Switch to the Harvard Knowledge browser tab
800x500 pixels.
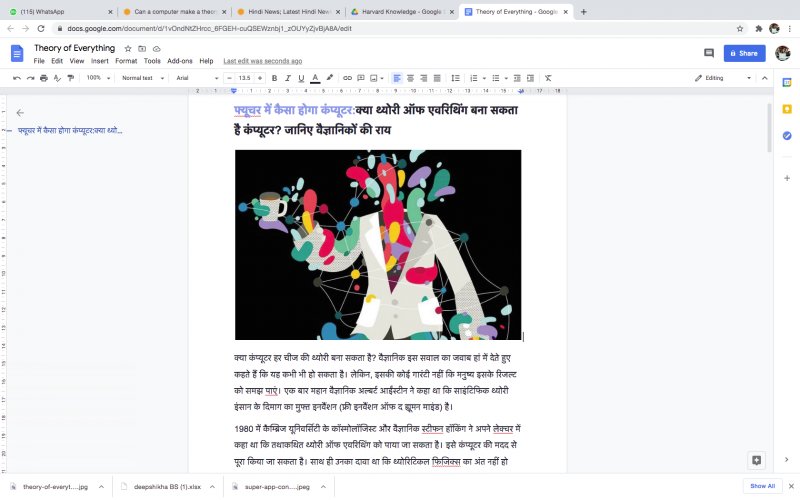click(402, 12)
